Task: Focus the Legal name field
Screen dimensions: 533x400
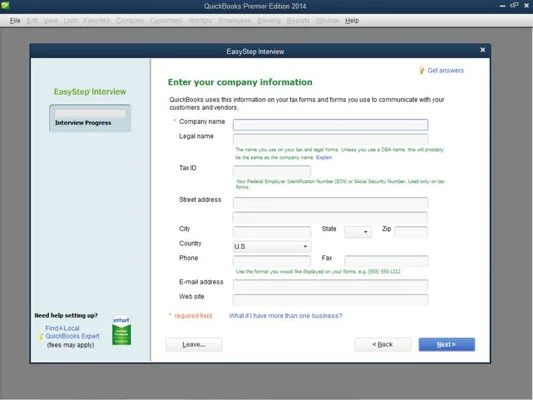Action: [330, 139]
